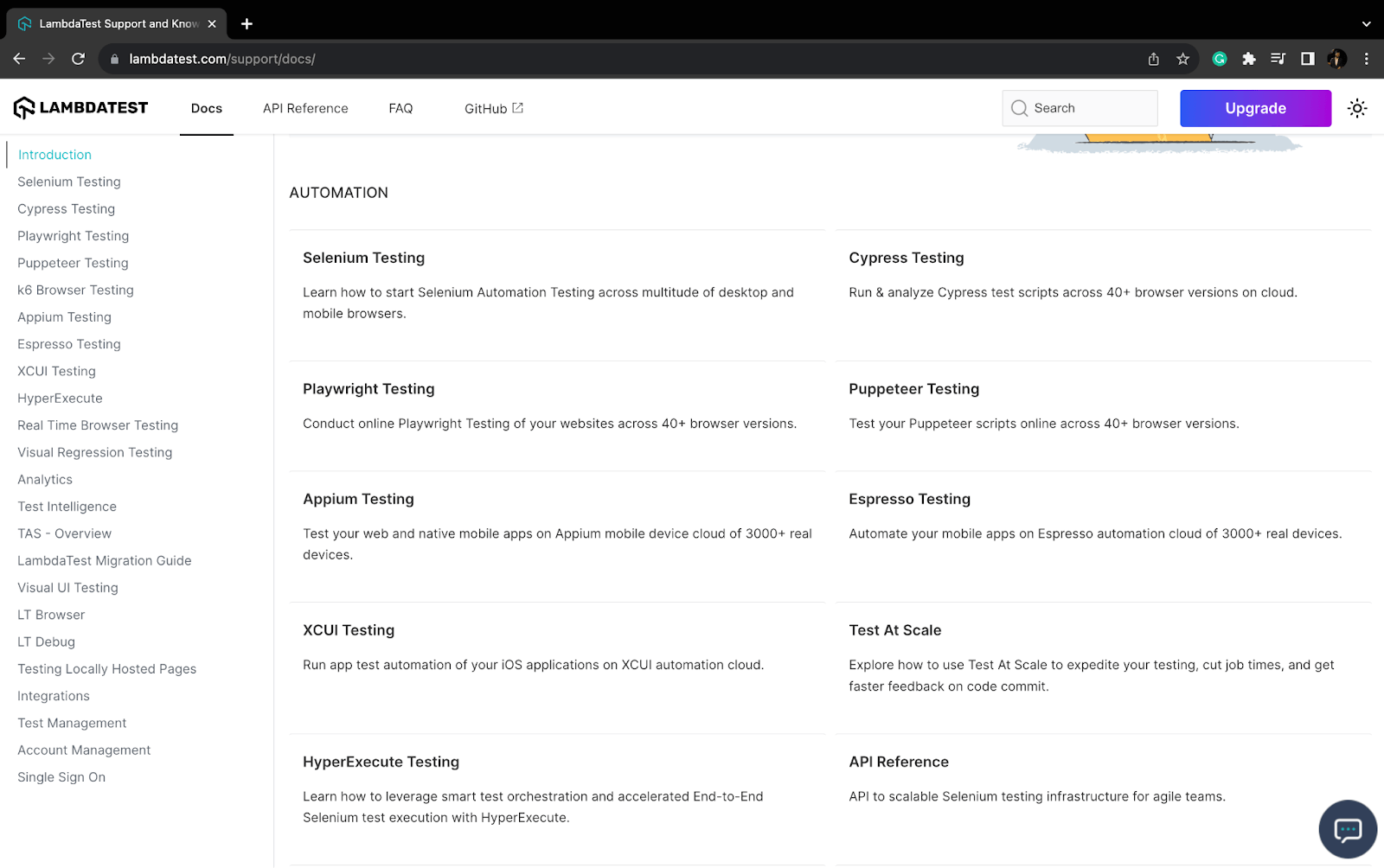Image resolution: width=1384 pixels, height=868 pixels.
Task: Open the FAQ menu item
Action: (400, 108)
